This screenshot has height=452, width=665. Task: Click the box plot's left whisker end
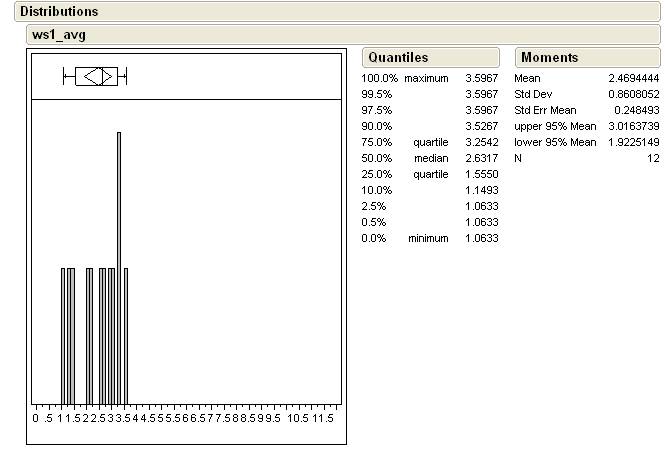pos(64,76)
